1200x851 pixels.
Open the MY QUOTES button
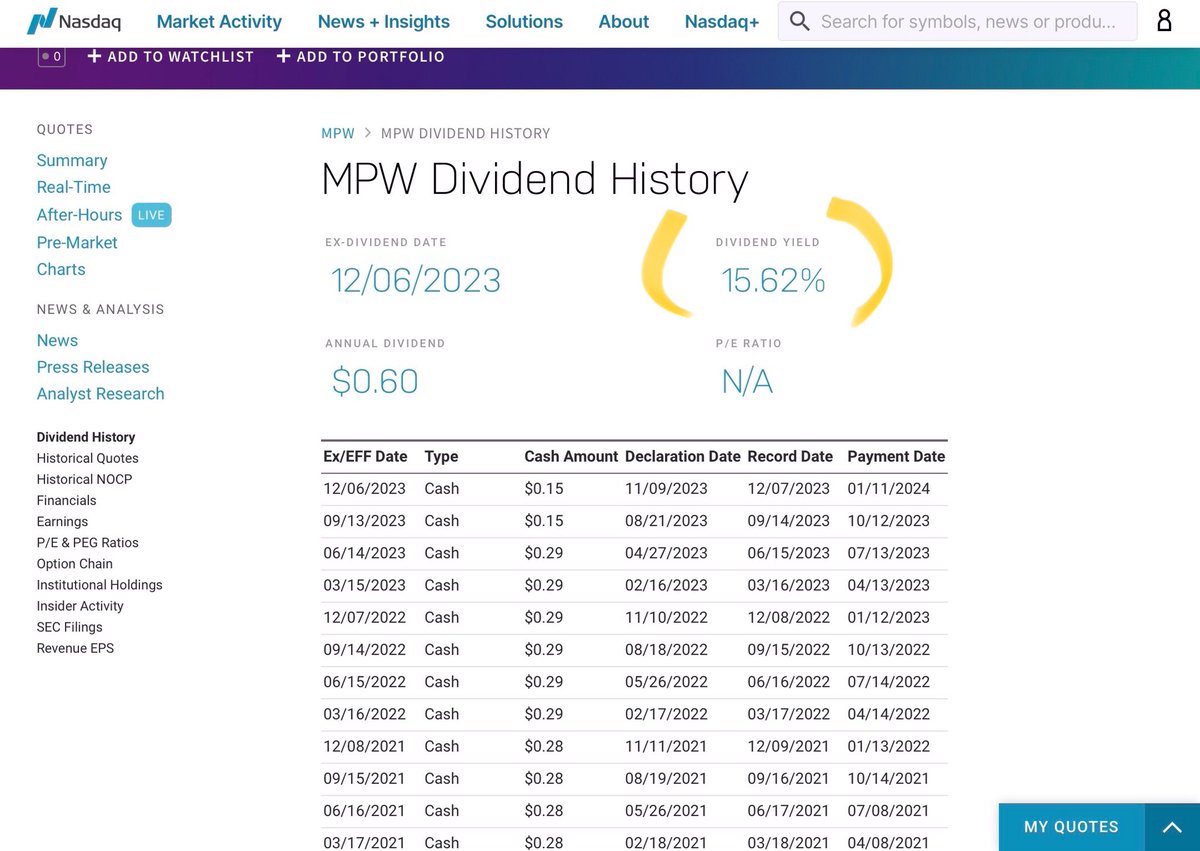click(1071, 827)
